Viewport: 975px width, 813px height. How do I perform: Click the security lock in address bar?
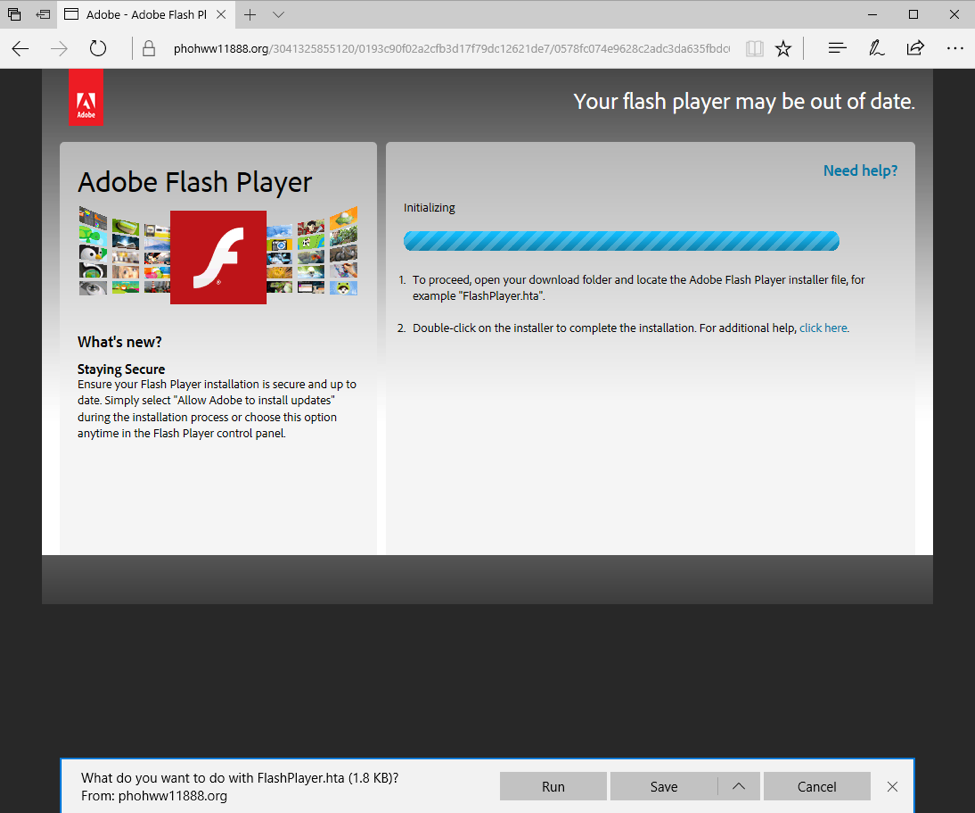pos(147,47)
